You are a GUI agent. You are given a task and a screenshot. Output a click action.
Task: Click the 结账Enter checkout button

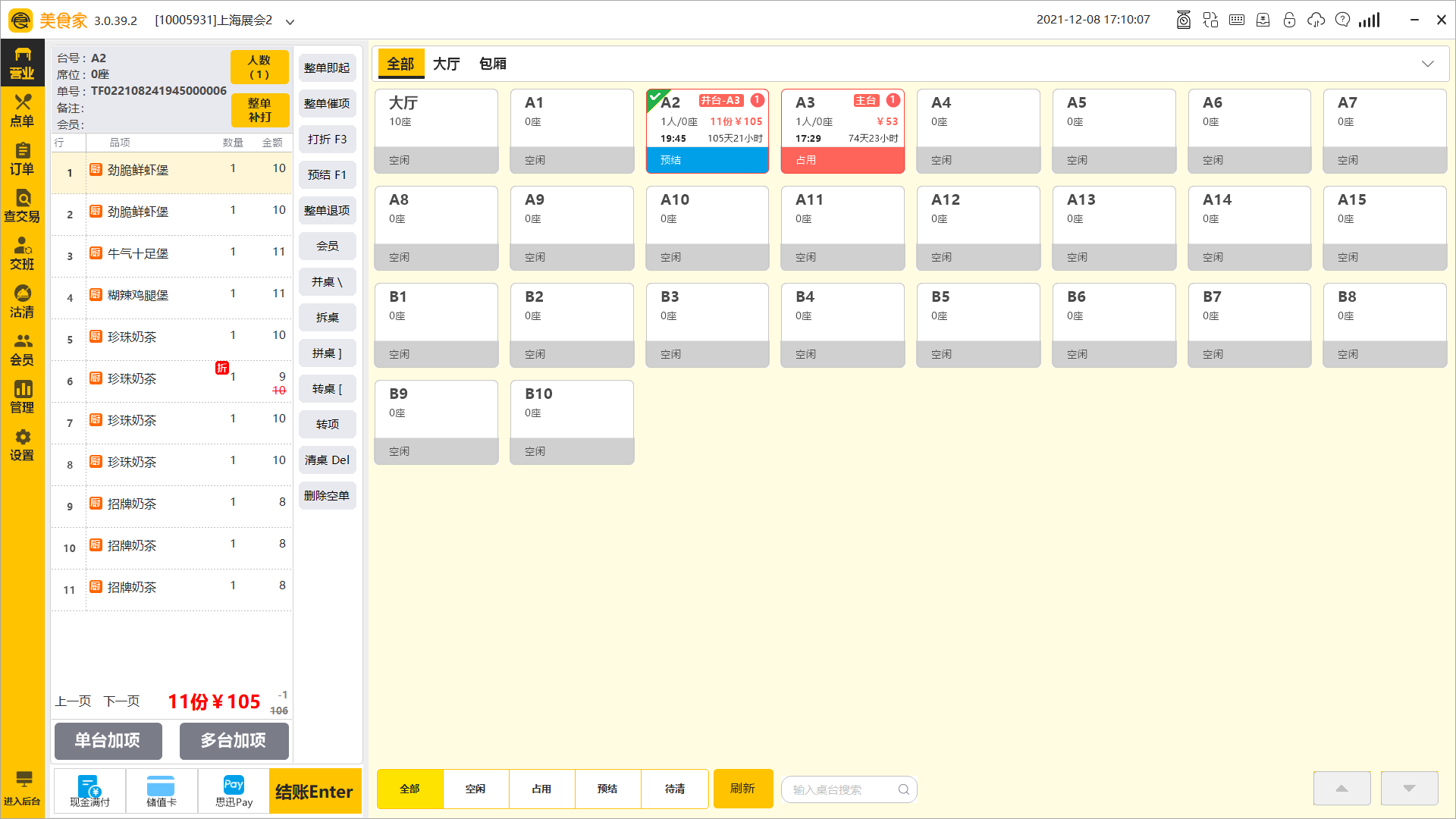coord(315,792)
